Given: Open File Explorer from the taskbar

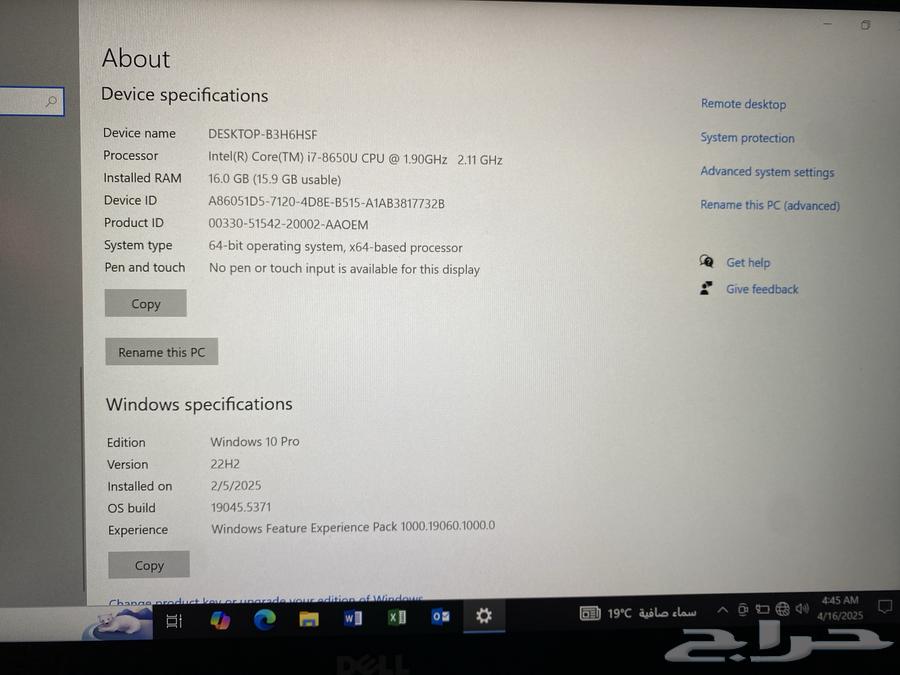Looking at the screenshot, I should (x=309, y=618).
